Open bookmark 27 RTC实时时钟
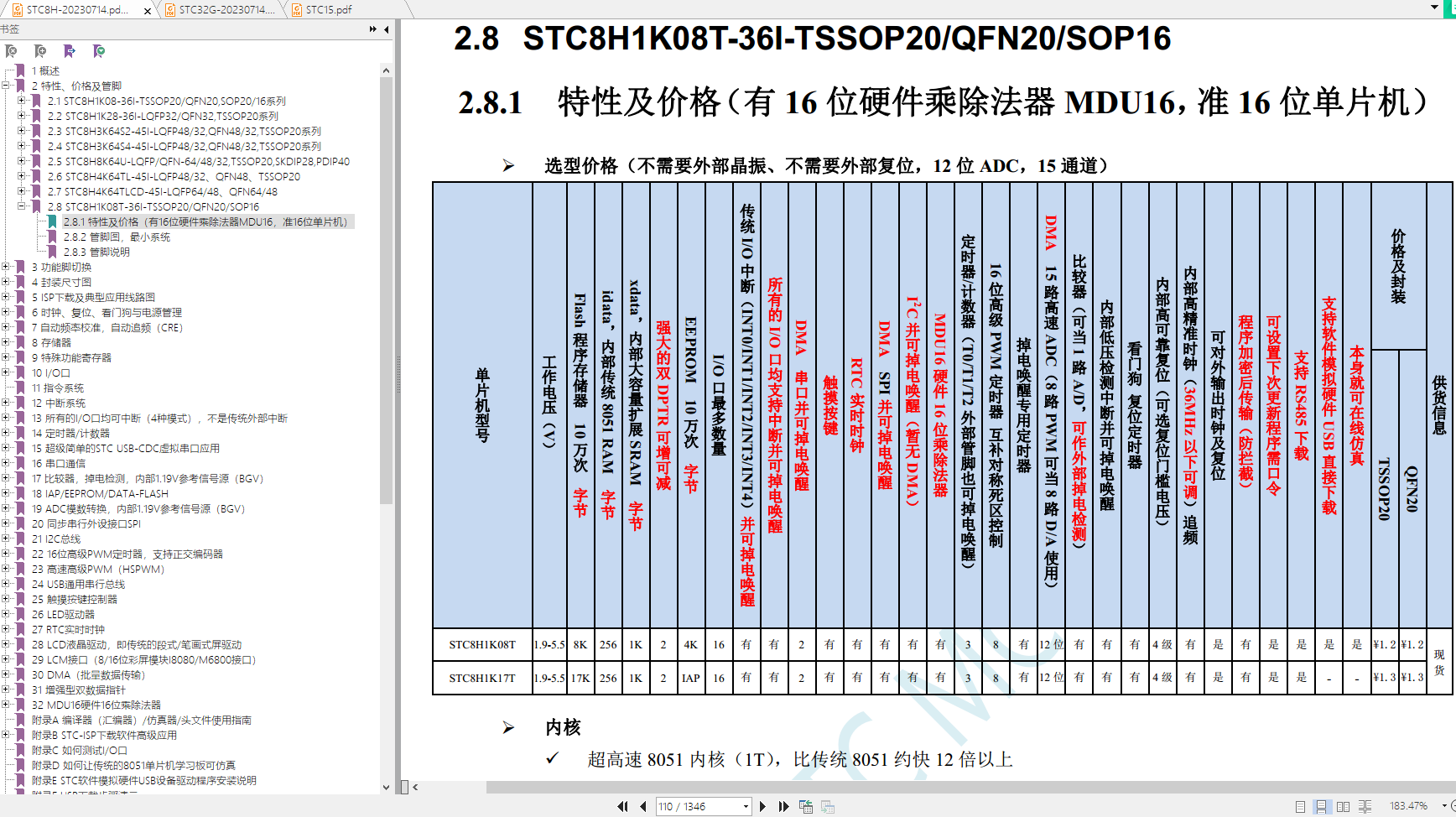The width and height of the screenshot is (1456, 817). [68, 630]
